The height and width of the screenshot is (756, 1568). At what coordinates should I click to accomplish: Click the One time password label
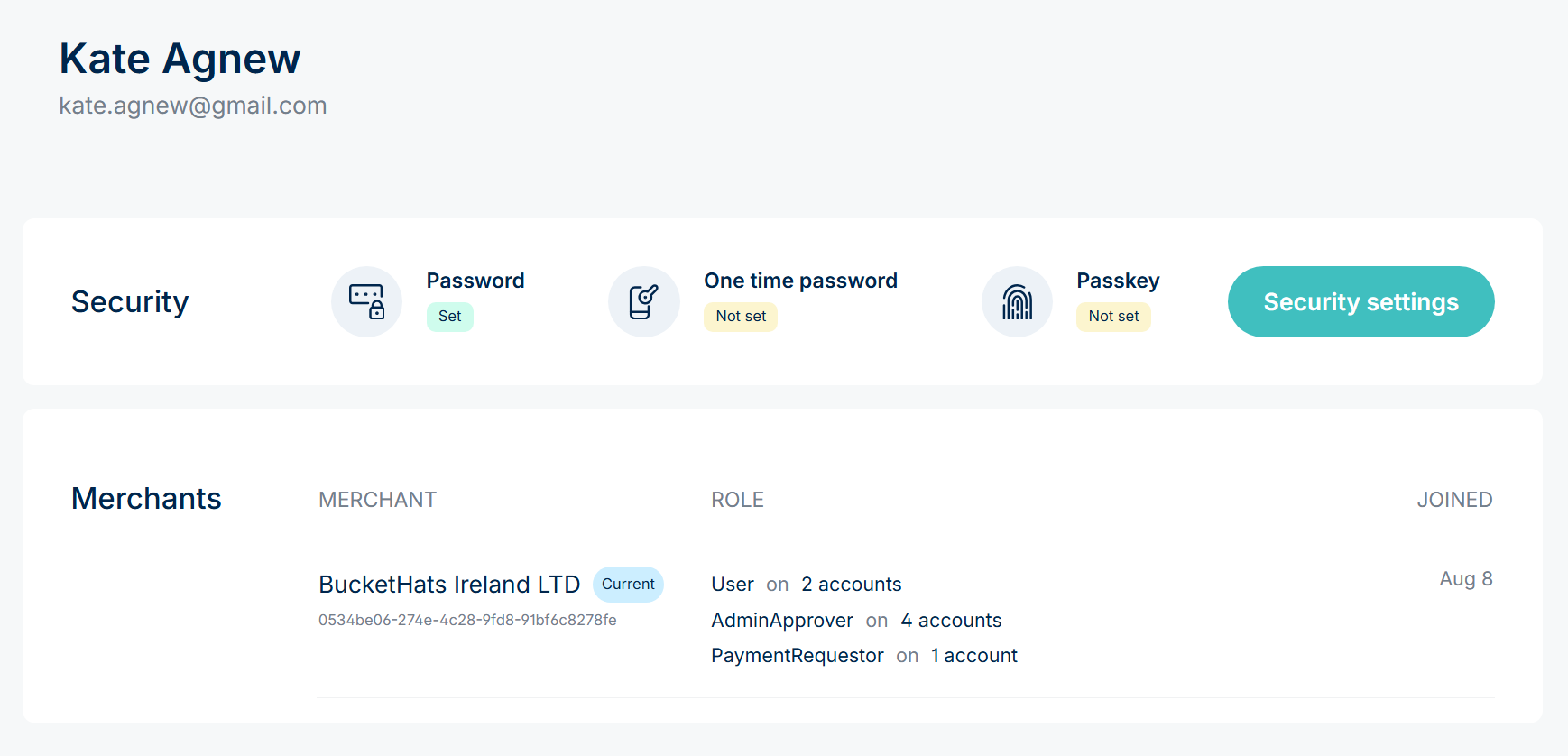(x=800, y=281)
